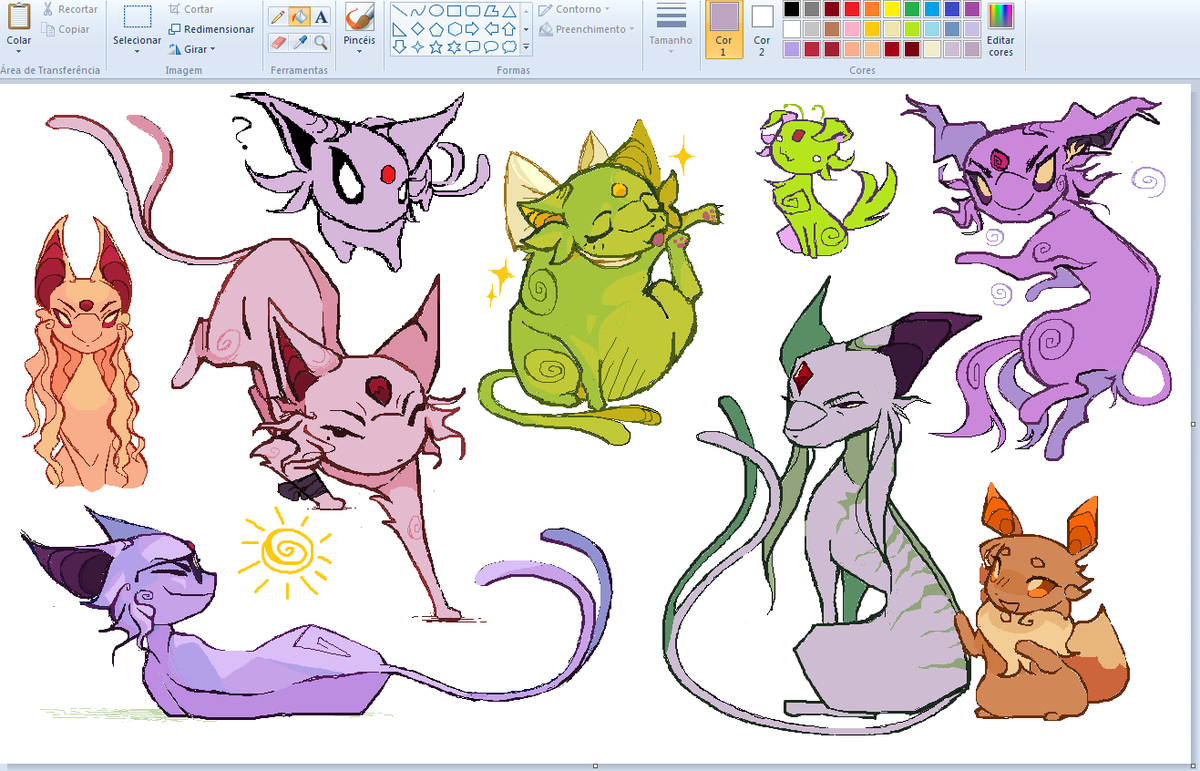Select the Cloud callout shape
Screen dimensions: 1200x771
(509, 47)
